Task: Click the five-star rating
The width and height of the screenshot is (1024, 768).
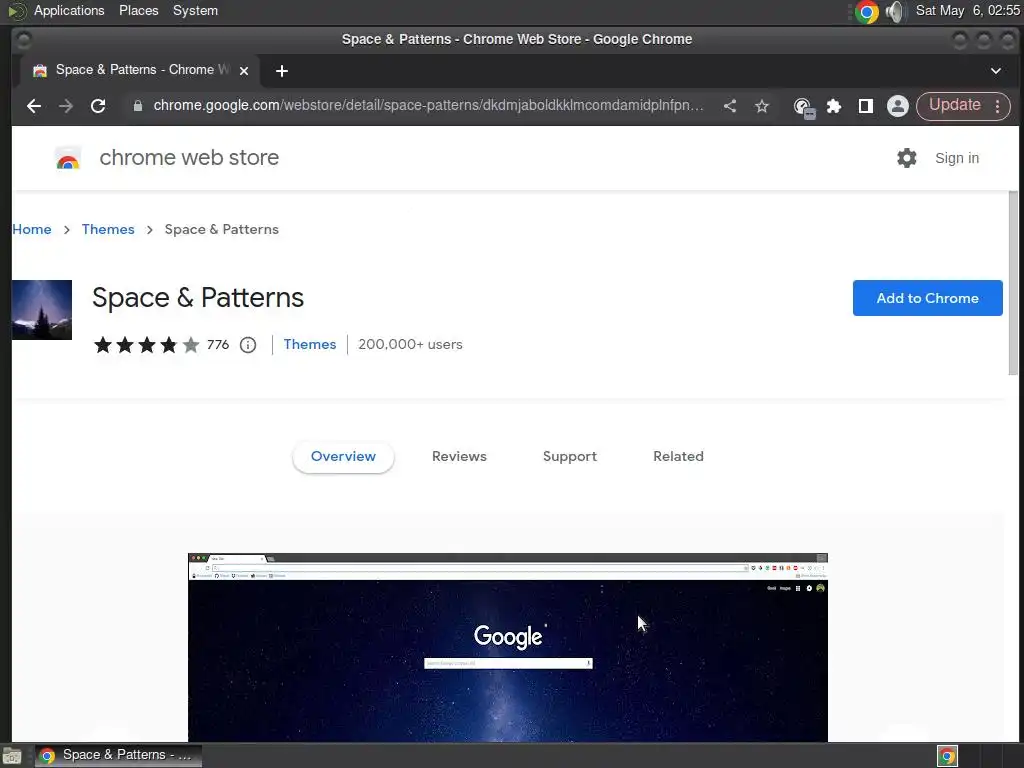Action: (146, 345)
